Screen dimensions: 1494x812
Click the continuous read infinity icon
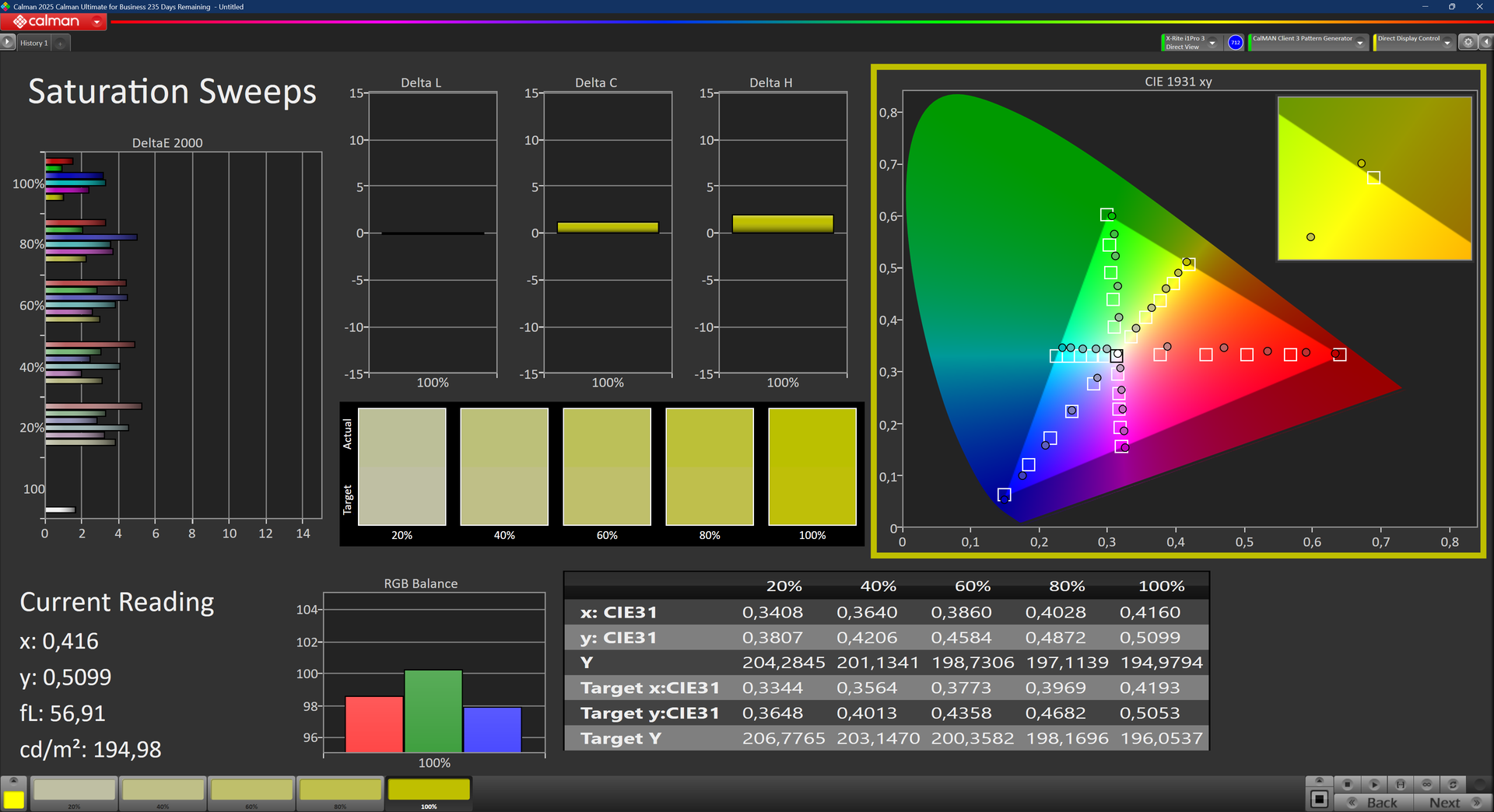[1427, 784]
